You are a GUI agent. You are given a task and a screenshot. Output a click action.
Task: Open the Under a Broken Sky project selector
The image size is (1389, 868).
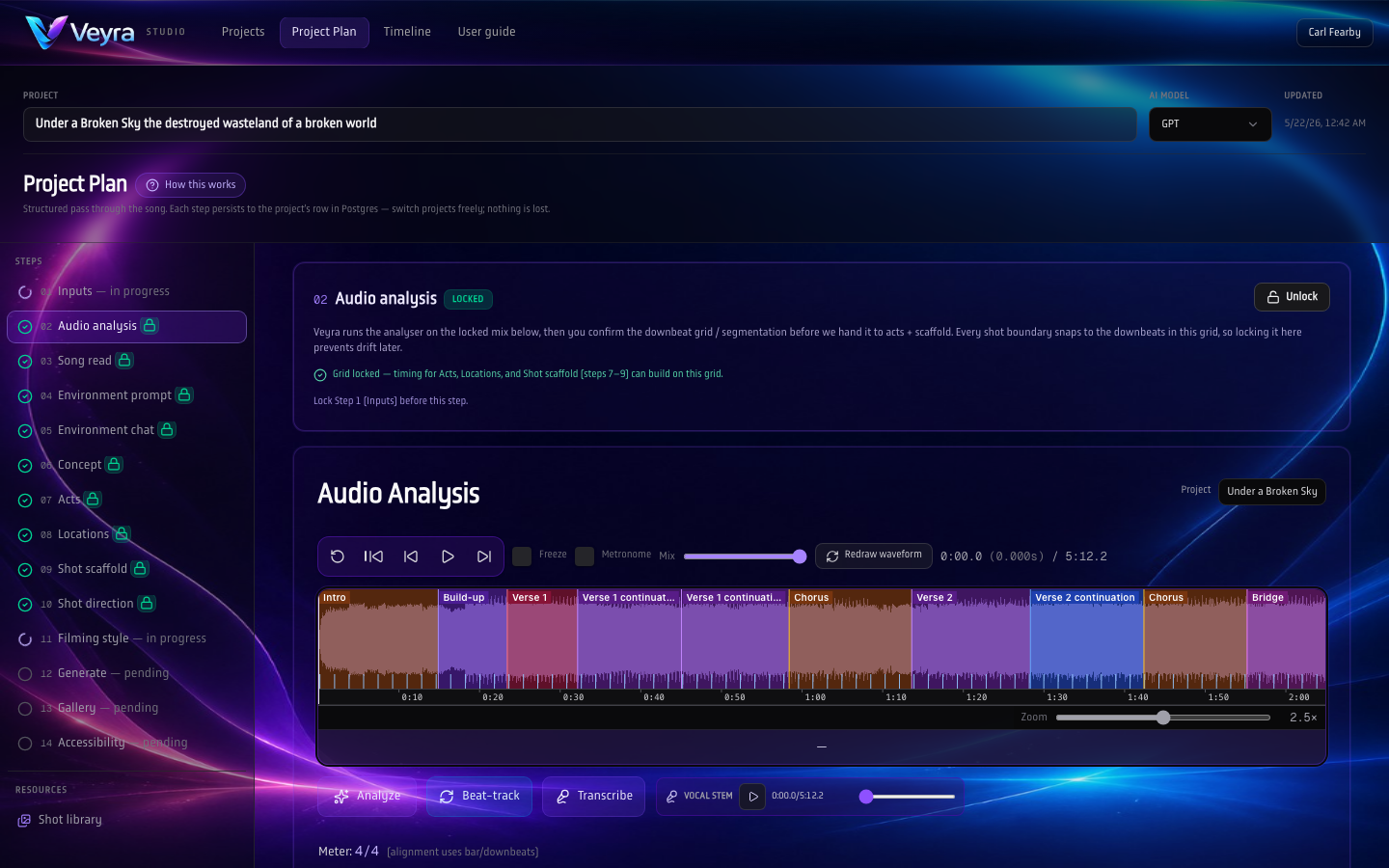pos(1272,492)
